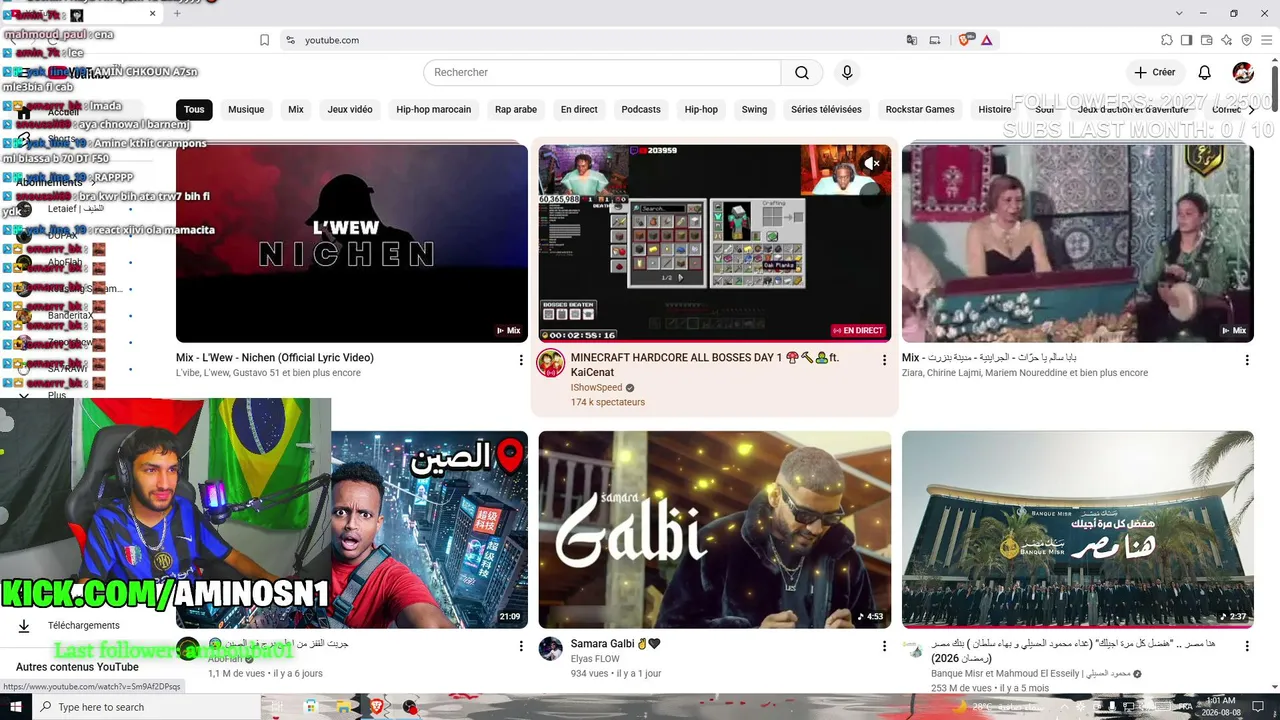Open Elyas FLOW channel avatar
Viewport: 1280px width, 720px height.
[x=551, y=649]
